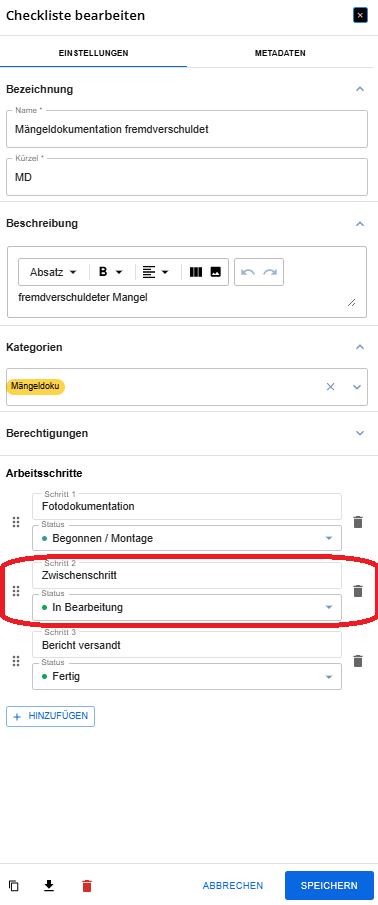Open status dropdown Begonnen / Montage
This screenshot has height=905, width=378.
pyautogui.click(x=187, y=538)
